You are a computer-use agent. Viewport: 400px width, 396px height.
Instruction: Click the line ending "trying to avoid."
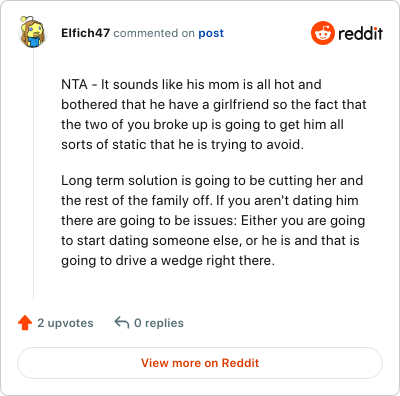coord(182,145)
